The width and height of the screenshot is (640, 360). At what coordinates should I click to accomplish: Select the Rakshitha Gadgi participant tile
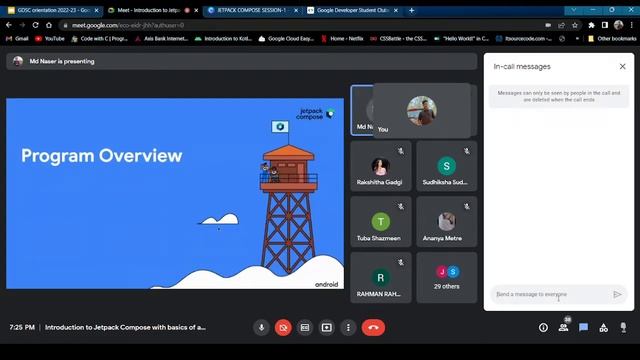point(380,166)
